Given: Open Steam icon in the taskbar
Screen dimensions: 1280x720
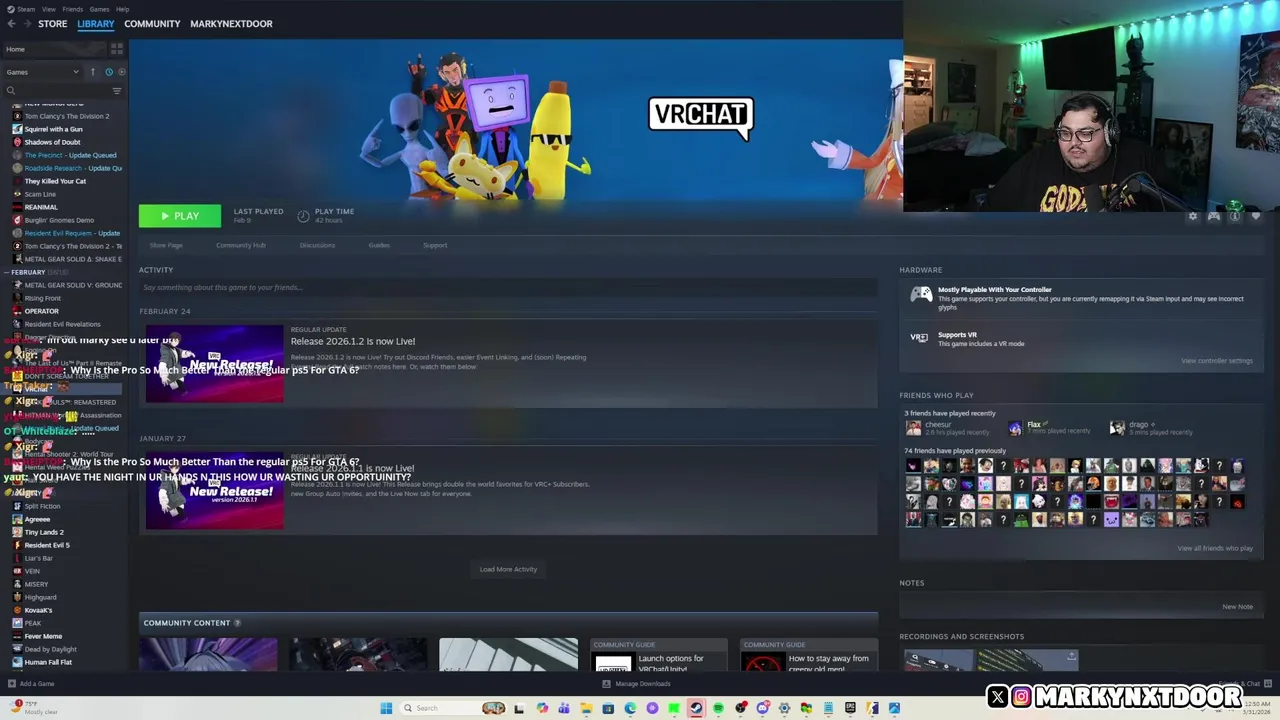Looking at the screenshot, I should click(x=696, y=708).
